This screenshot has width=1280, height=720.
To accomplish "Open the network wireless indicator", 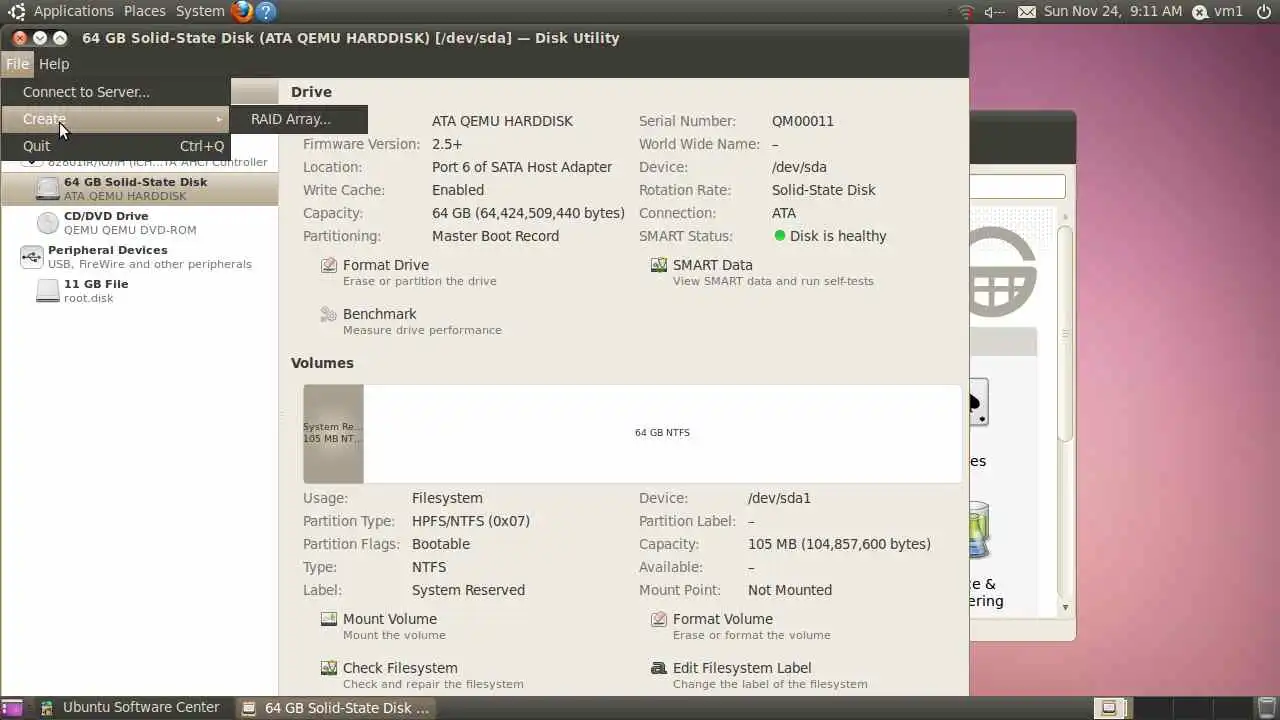I will pyautogui.click(x=965, y=12).
